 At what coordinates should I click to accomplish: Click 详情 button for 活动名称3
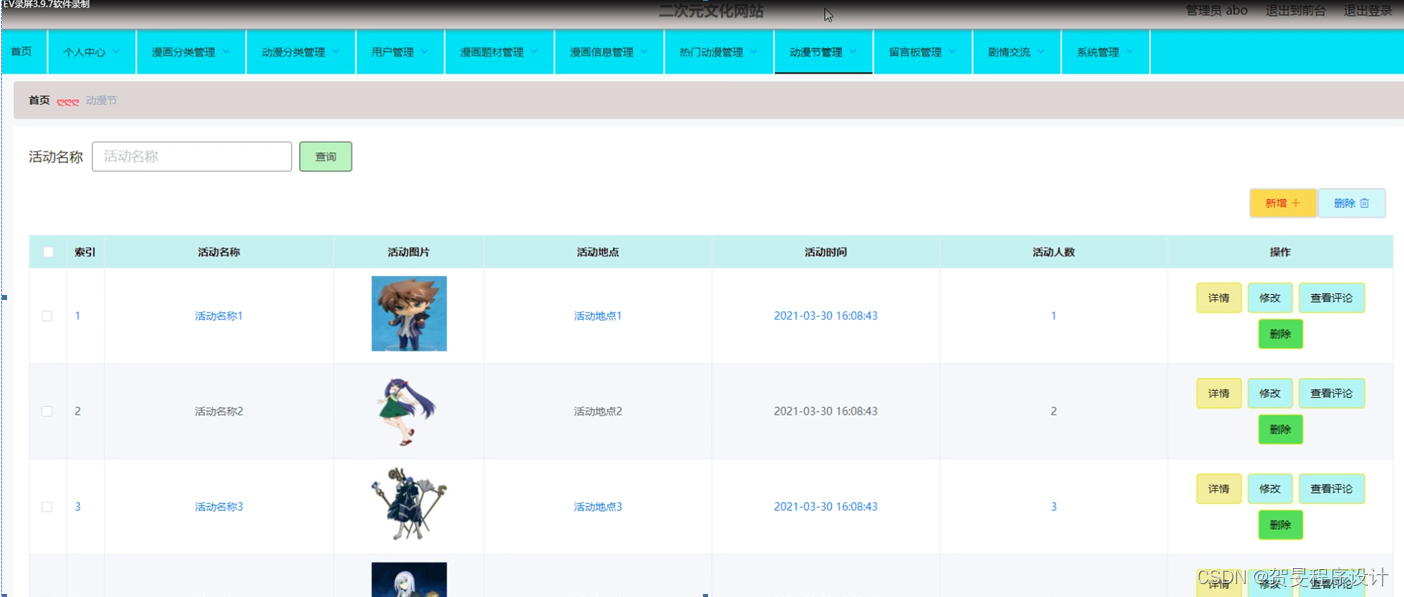click(x=1219, y=489)
